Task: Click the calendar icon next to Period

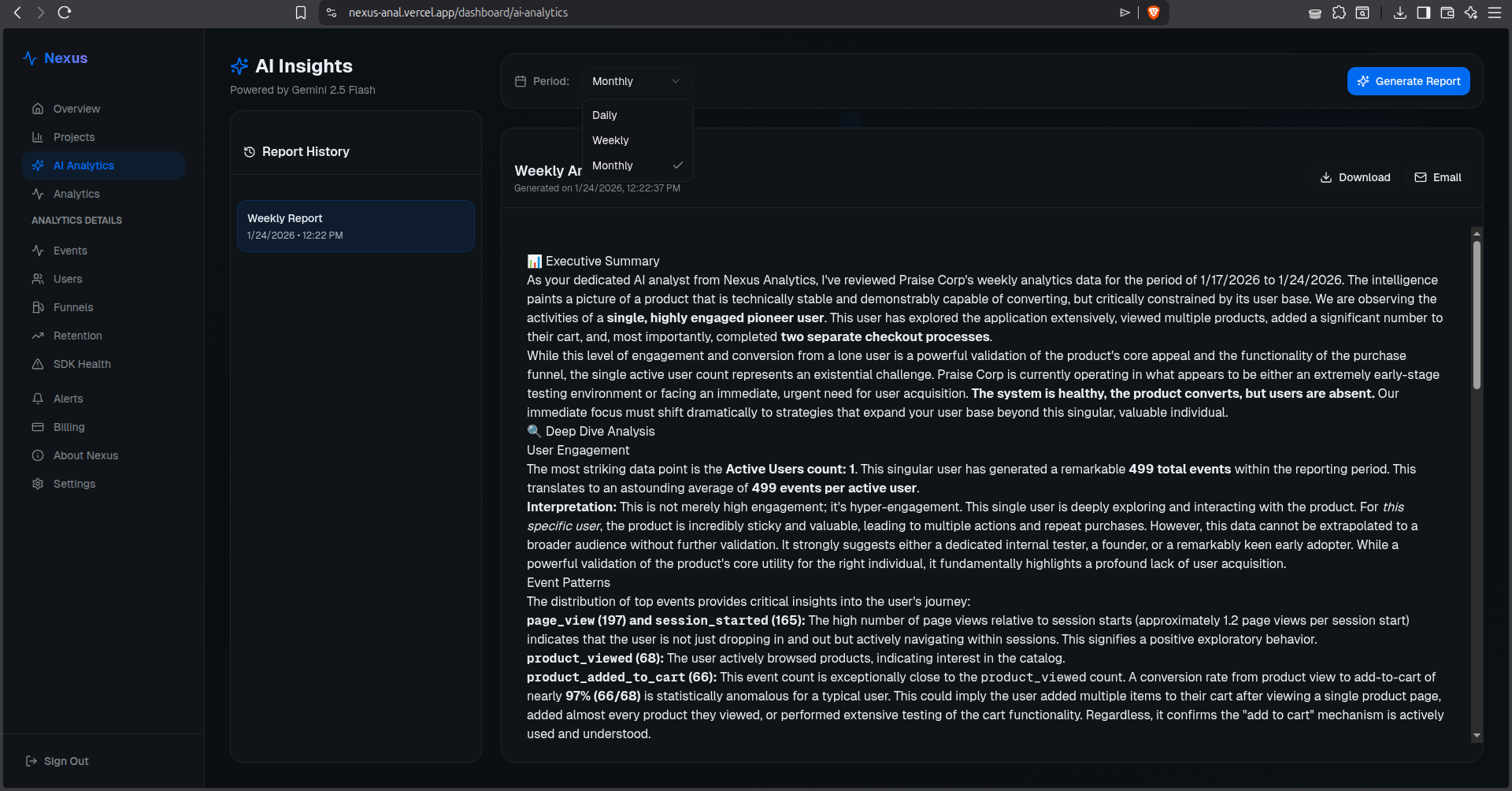Action: click(521, 81)
